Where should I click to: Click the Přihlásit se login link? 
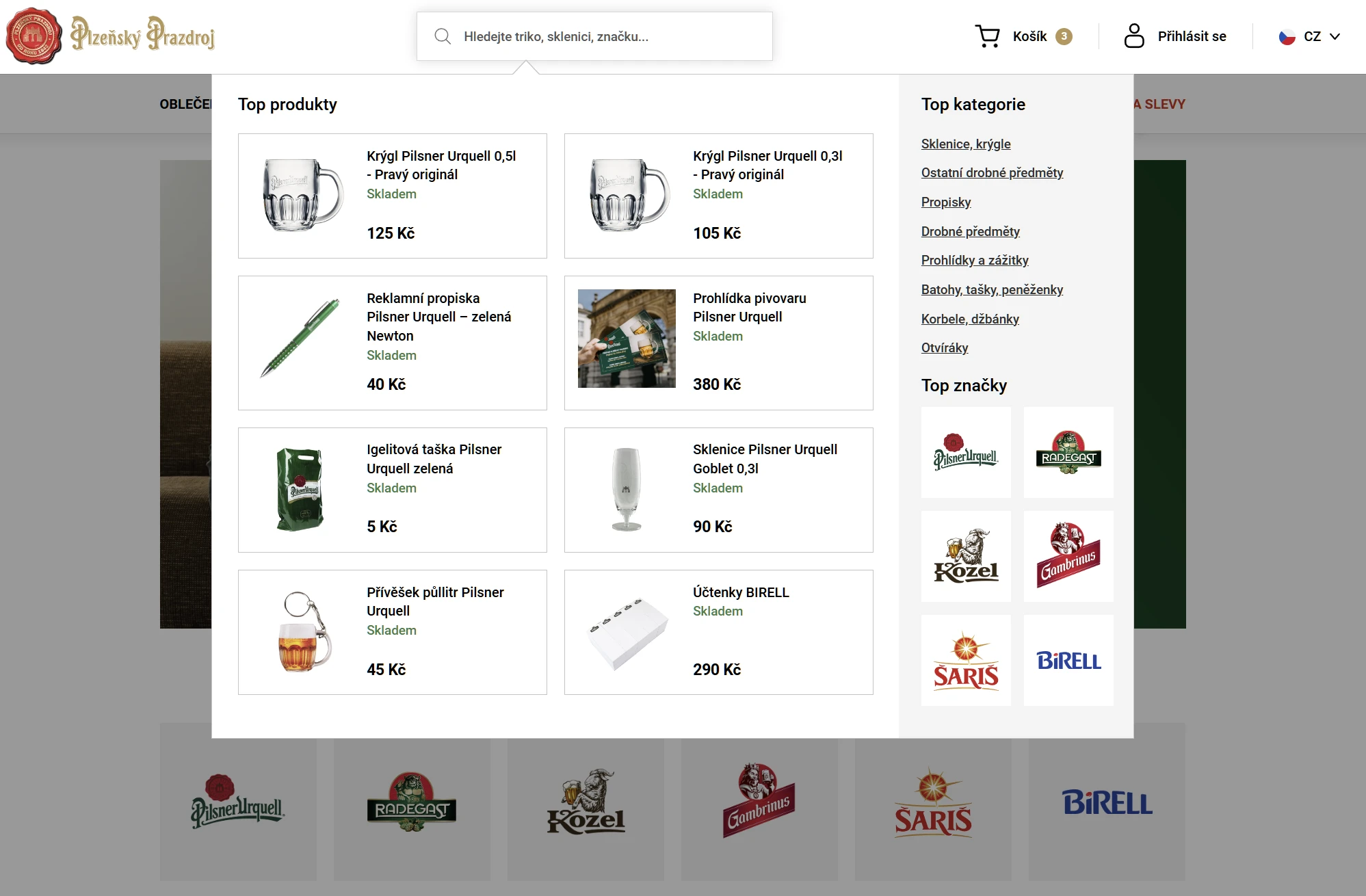pos(1192,36)
